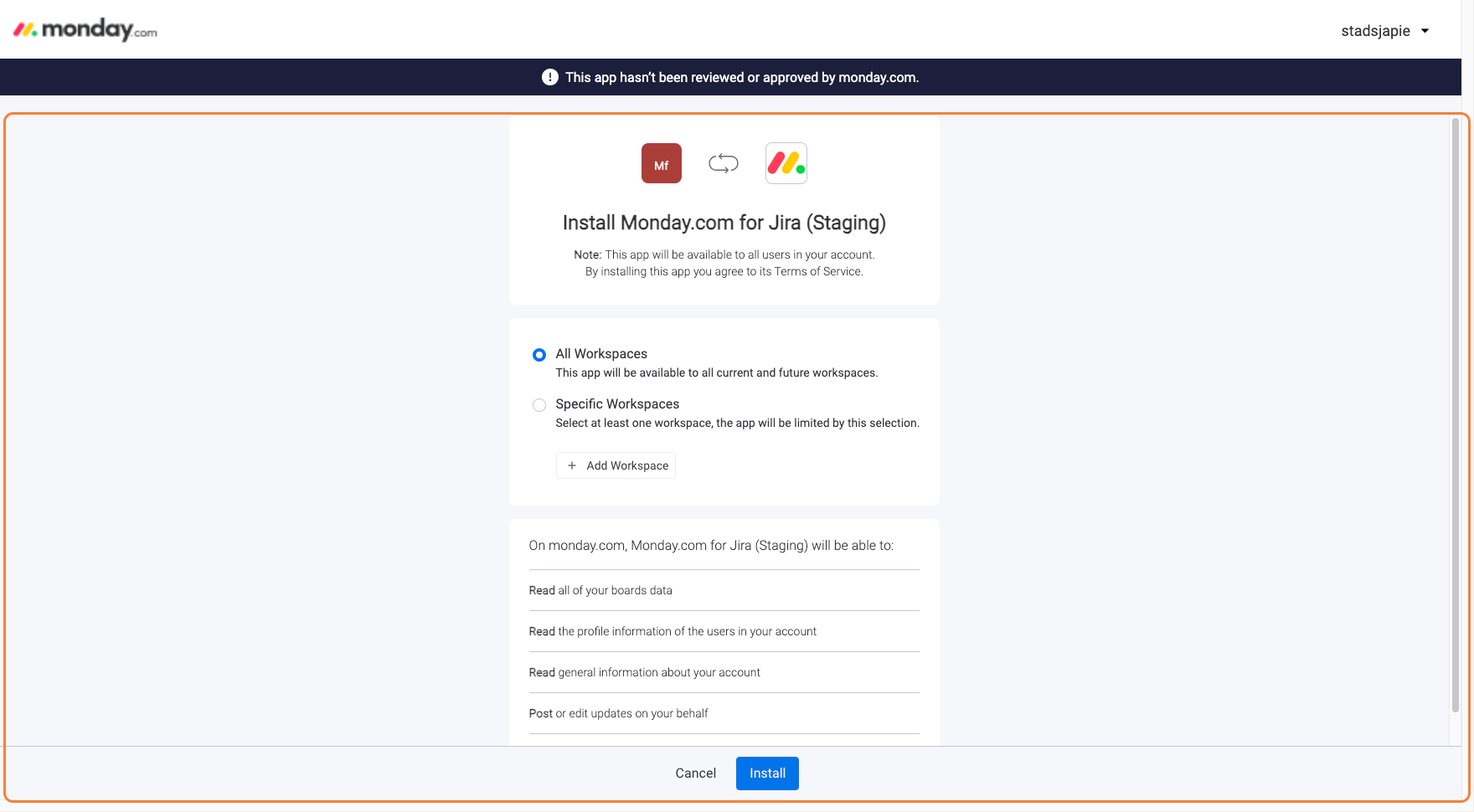1474x812 pixels.
Task: Click the red Mf app icon
Action: (662, 163)
